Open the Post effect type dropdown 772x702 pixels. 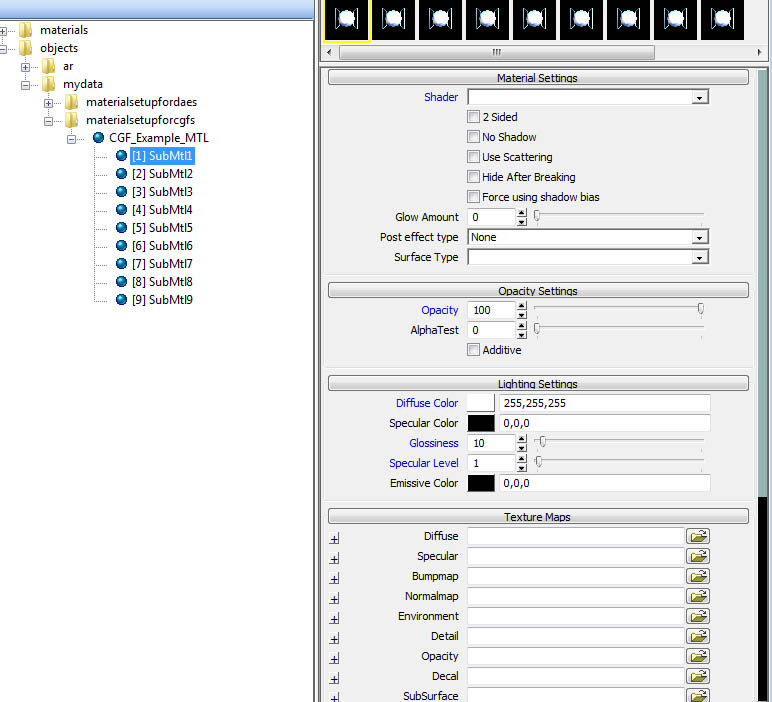coord(699,238)
